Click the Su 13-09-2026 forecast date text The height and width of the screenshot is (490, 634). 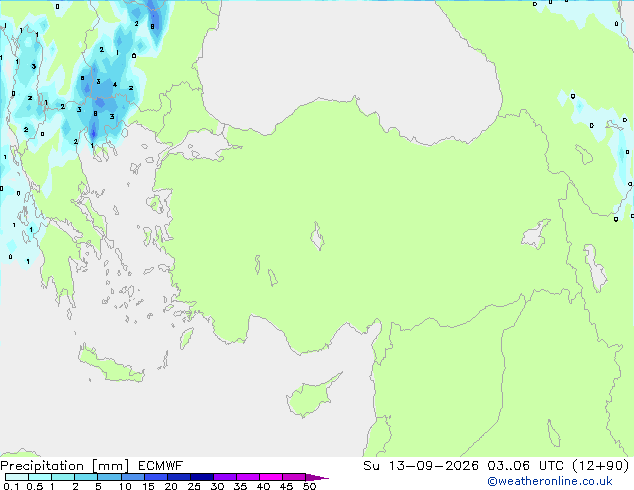click(x=421, y=466)
